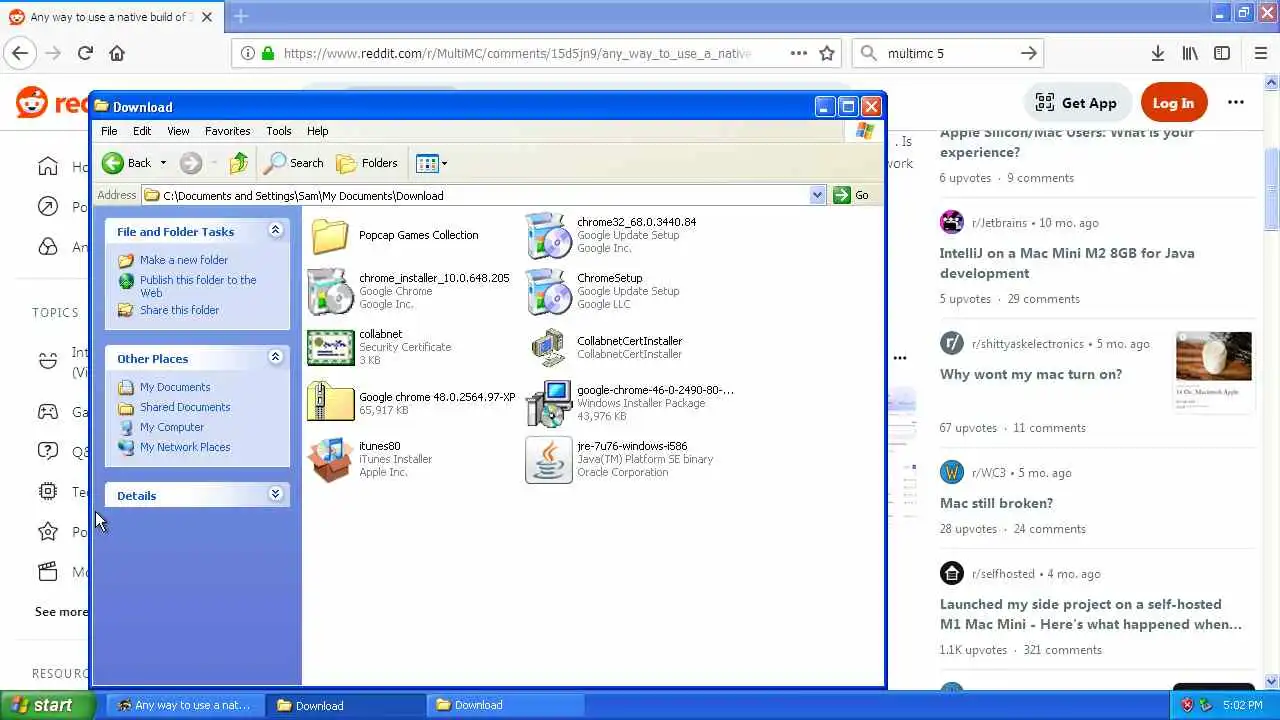Click the browser back arrow button
1280x720 pixels.
tap(20, 53)
